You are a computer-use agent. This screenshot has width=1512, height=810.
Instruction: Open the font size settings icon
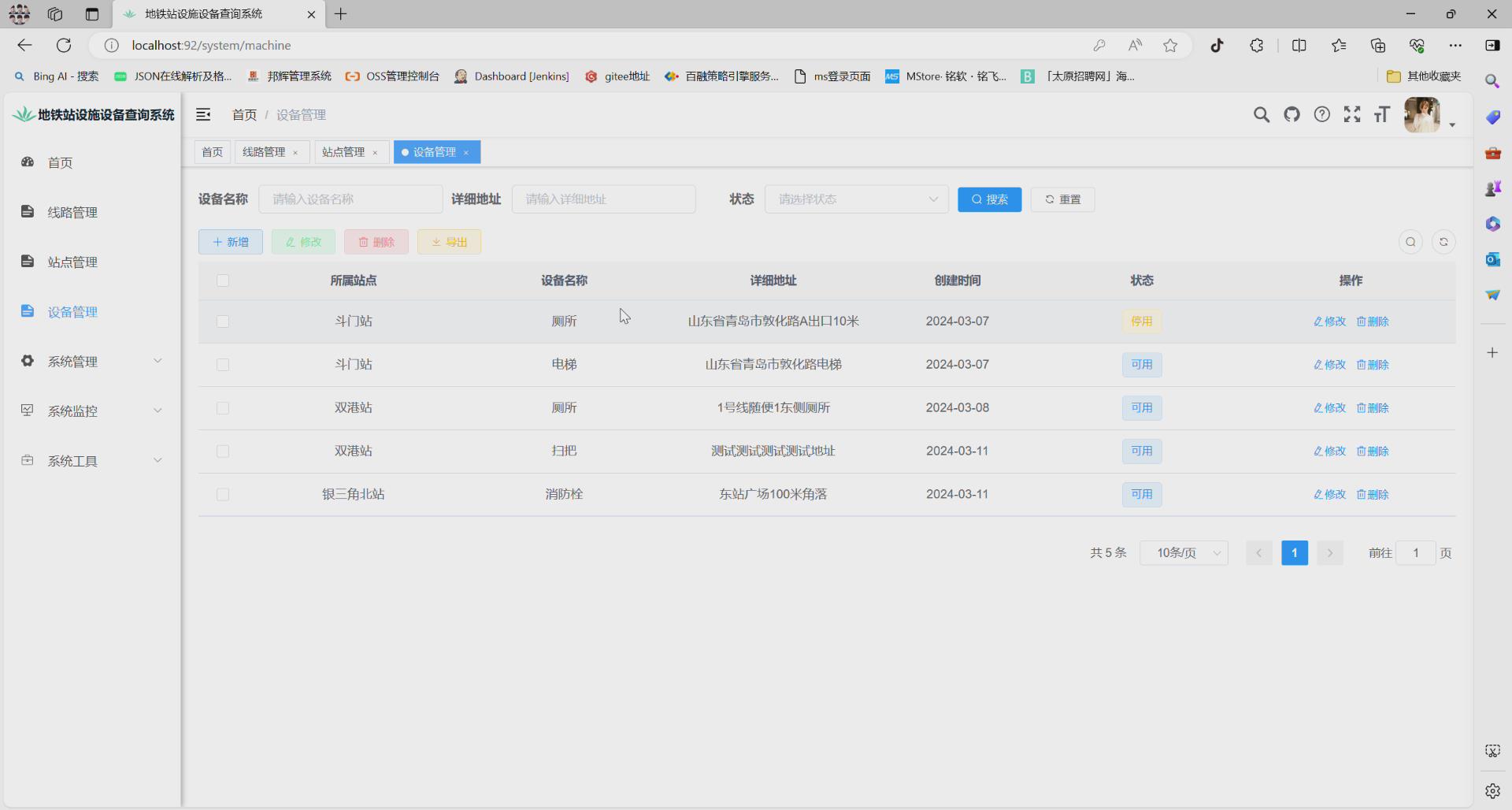point(1383,114)
